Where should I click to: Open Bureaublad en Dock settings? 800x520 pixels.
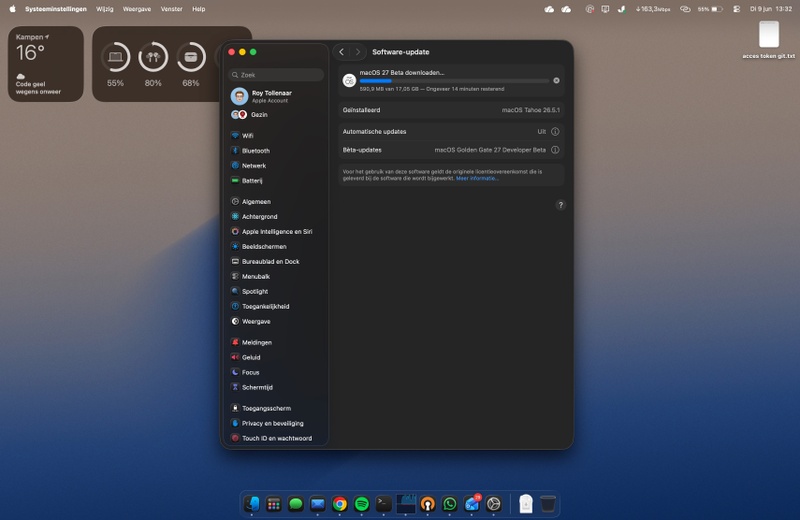[276, 261]
